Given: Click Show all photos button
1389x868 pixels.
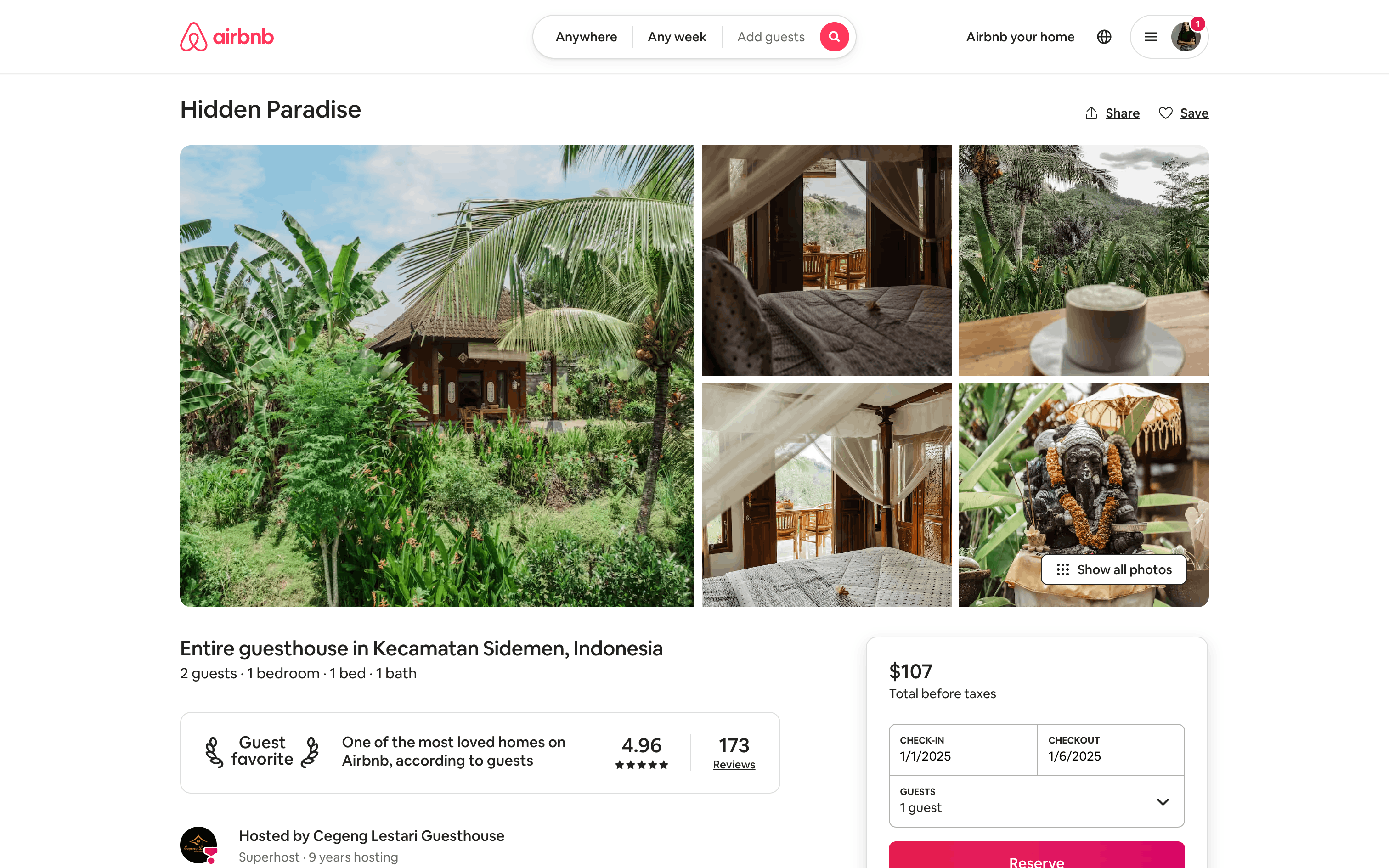Looking at the screenshot, I should coord(1113,569).
